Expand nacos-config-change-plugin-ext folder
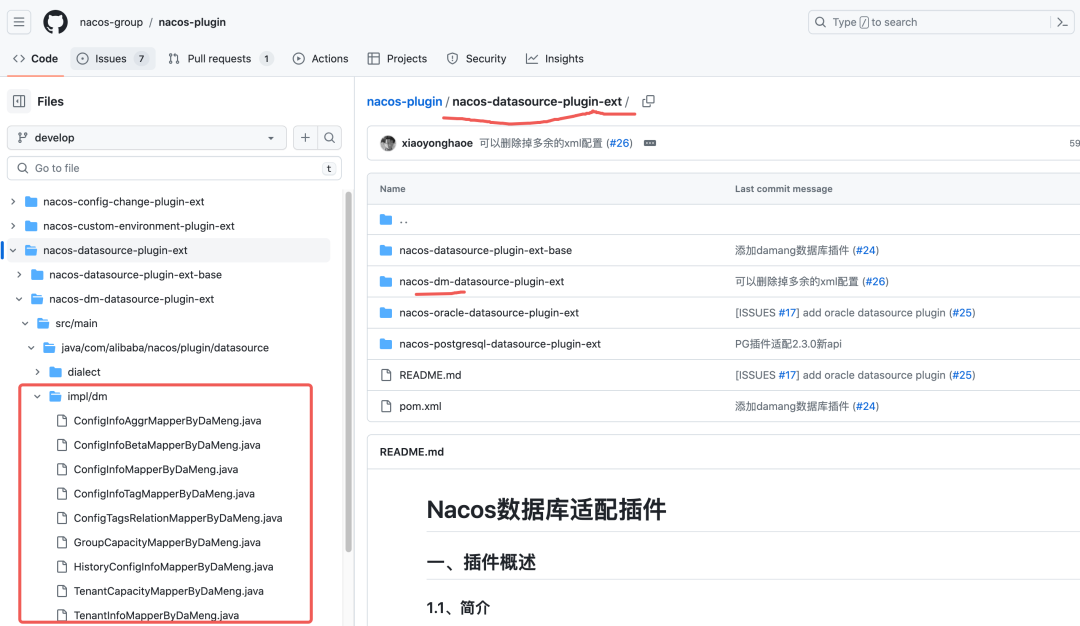The height and width of the screenshot is (626, 1080). [13, 202]
